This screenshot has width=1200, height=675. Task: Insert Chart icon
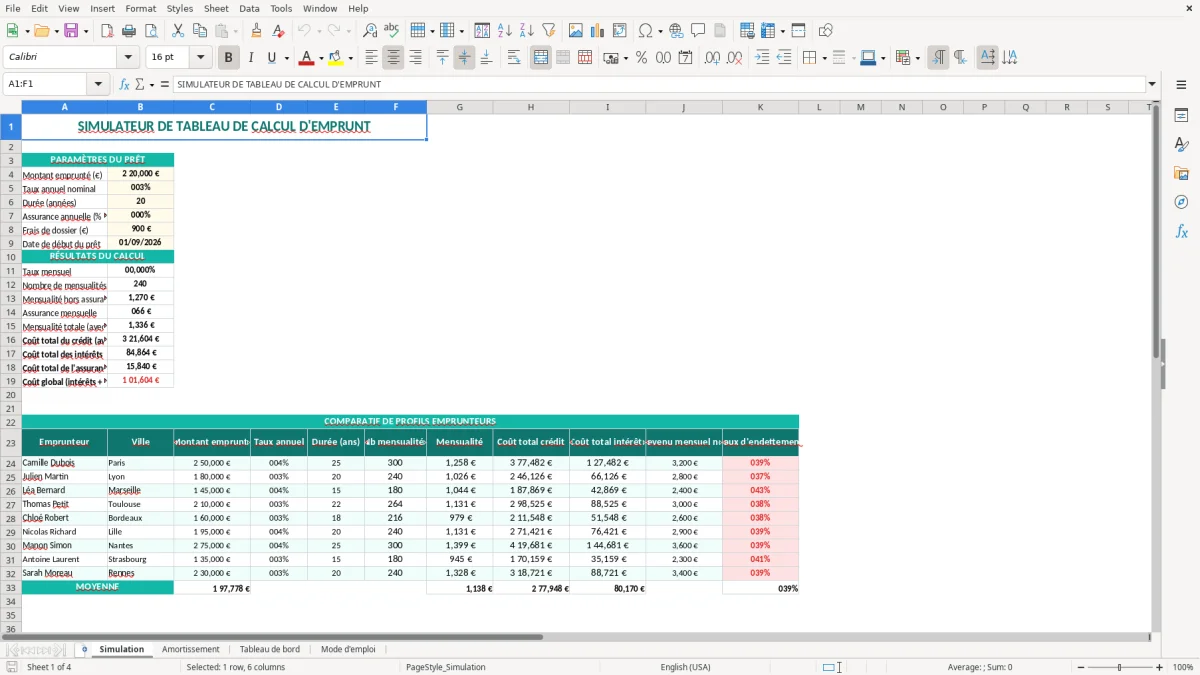click(598, 31)
